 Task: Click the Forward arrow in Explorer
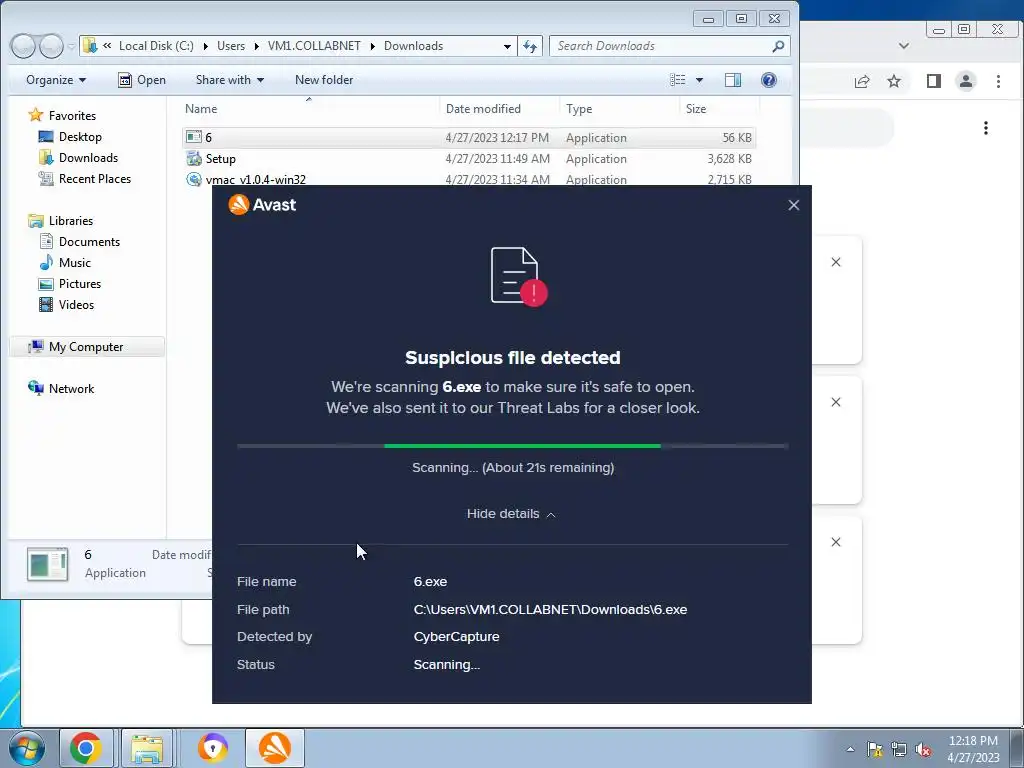coord(51,46)
